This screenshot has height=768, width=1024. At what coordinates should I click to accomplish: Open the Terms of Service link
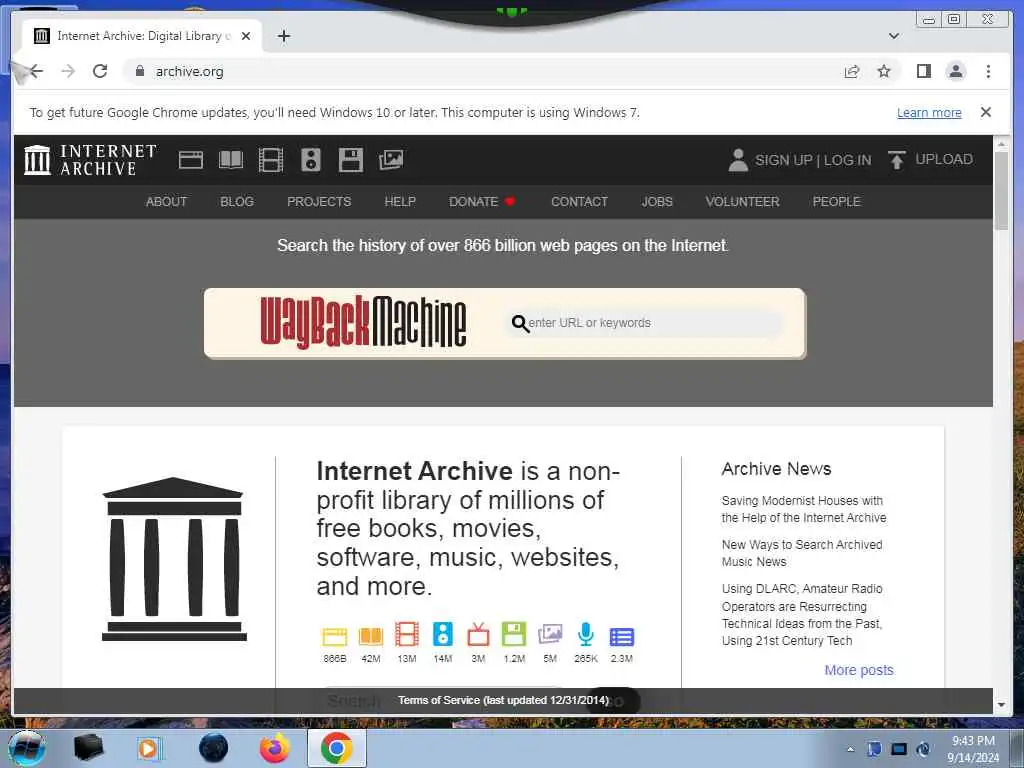[504, 700]
